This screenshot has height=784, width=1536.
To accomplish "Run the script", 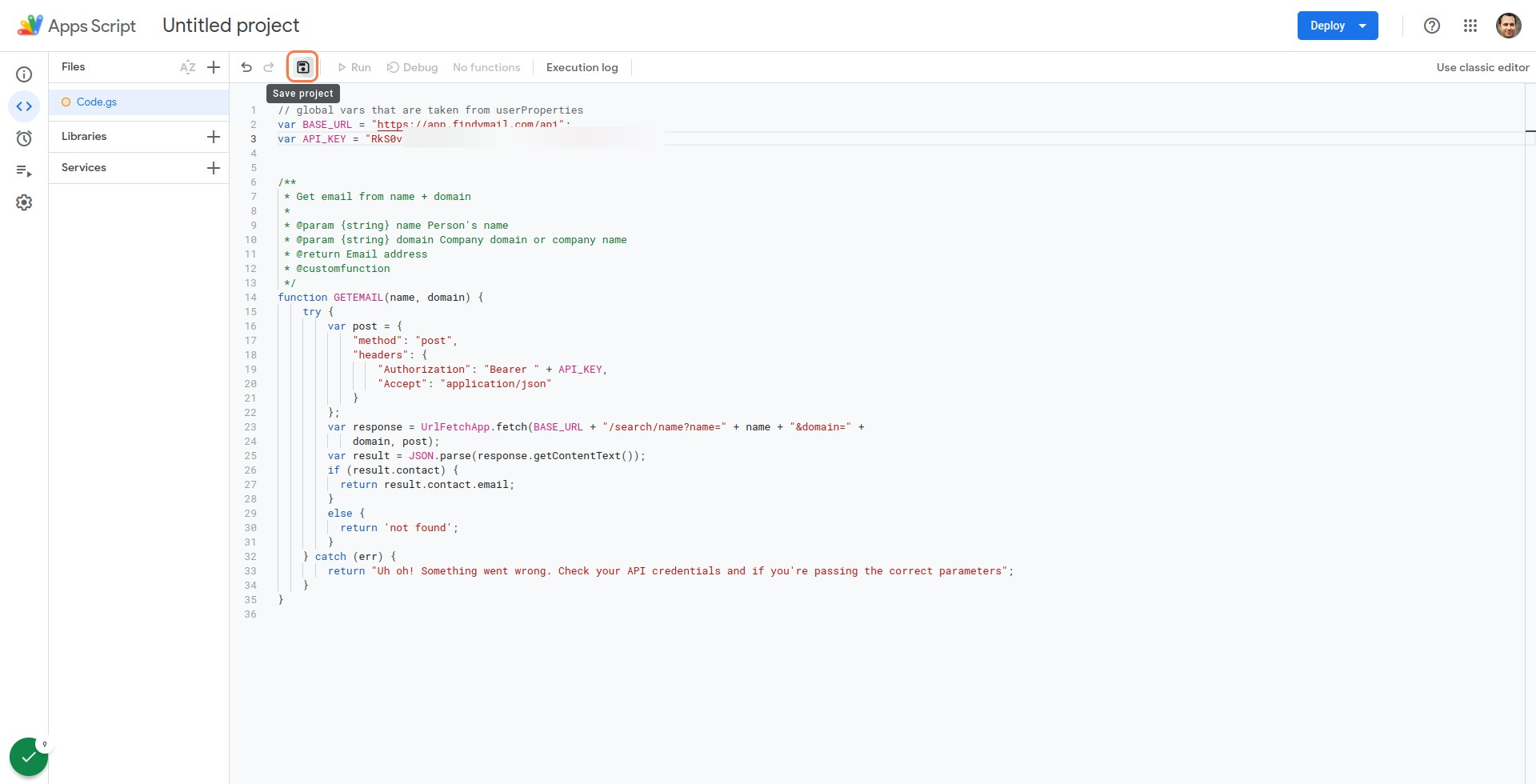I will (354, 67).
